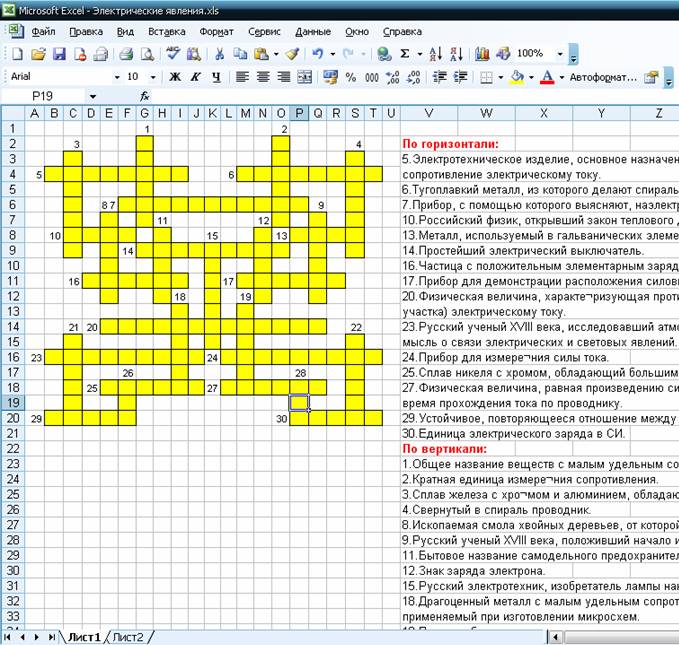This screenshot has width=679, height=645.
Task: Save the workbook with floppy icon
Action: click(59, 54)
